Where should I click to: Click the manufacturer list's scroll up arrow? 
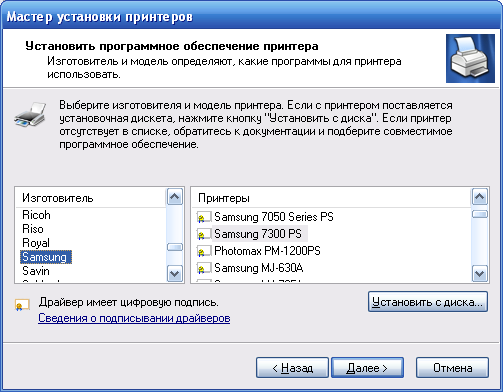174,197
